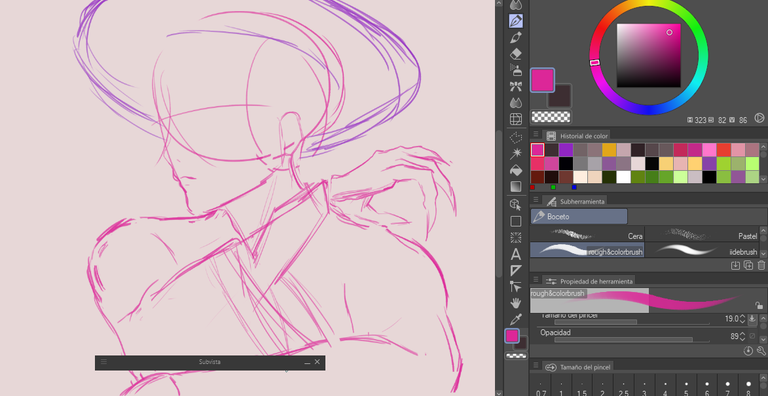768x396 pixels.
Task: Switch to the Tamaño del pincel tab
Action: [578, 367]
